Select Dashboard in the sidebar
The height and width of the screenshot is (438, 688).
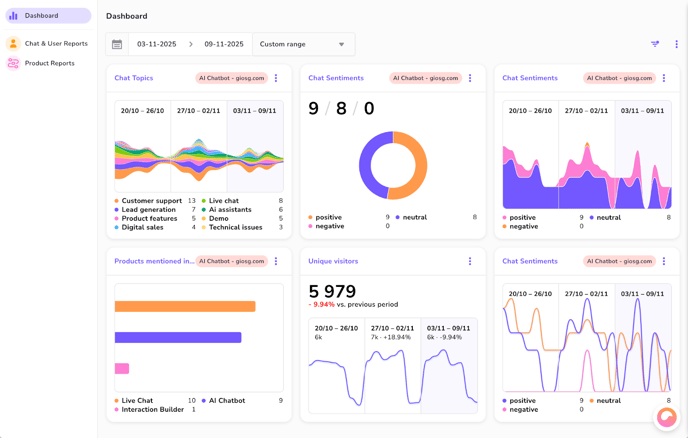pyautogui.click(x=47, y=16)
